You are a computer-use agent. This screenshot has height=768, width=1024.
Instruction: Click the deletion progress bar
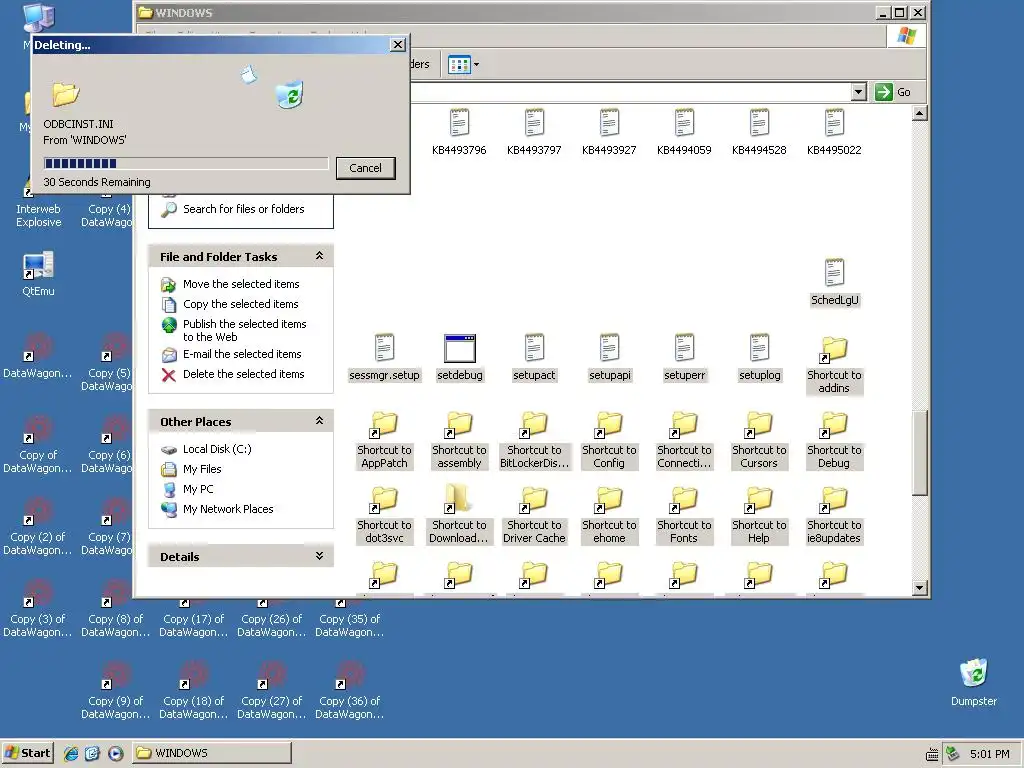click(186, 163)
